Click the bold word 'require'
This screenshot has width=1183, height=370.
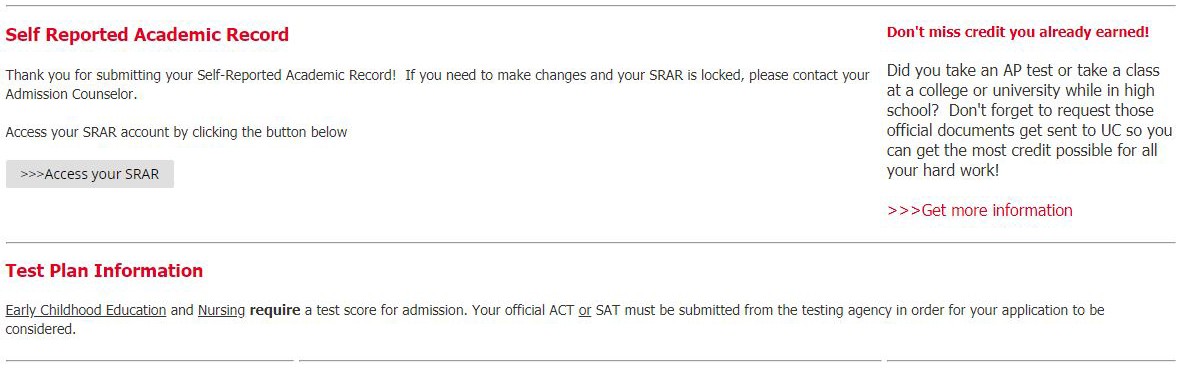point(275,310)
